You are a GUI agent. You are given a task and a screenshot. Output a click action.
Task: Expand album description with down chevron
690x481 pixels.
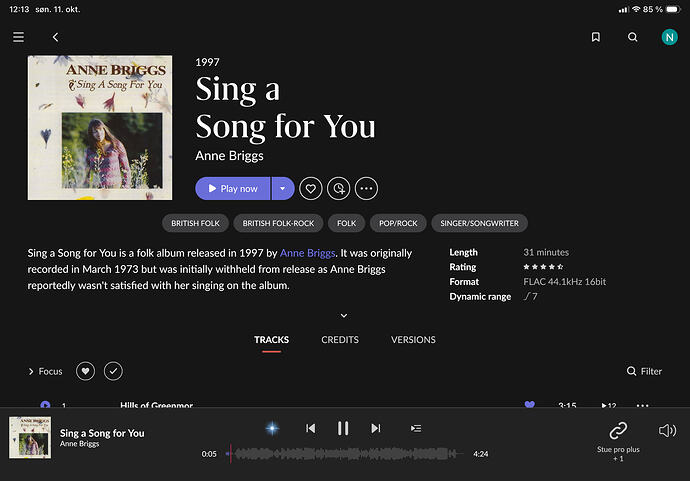point(344,316)
